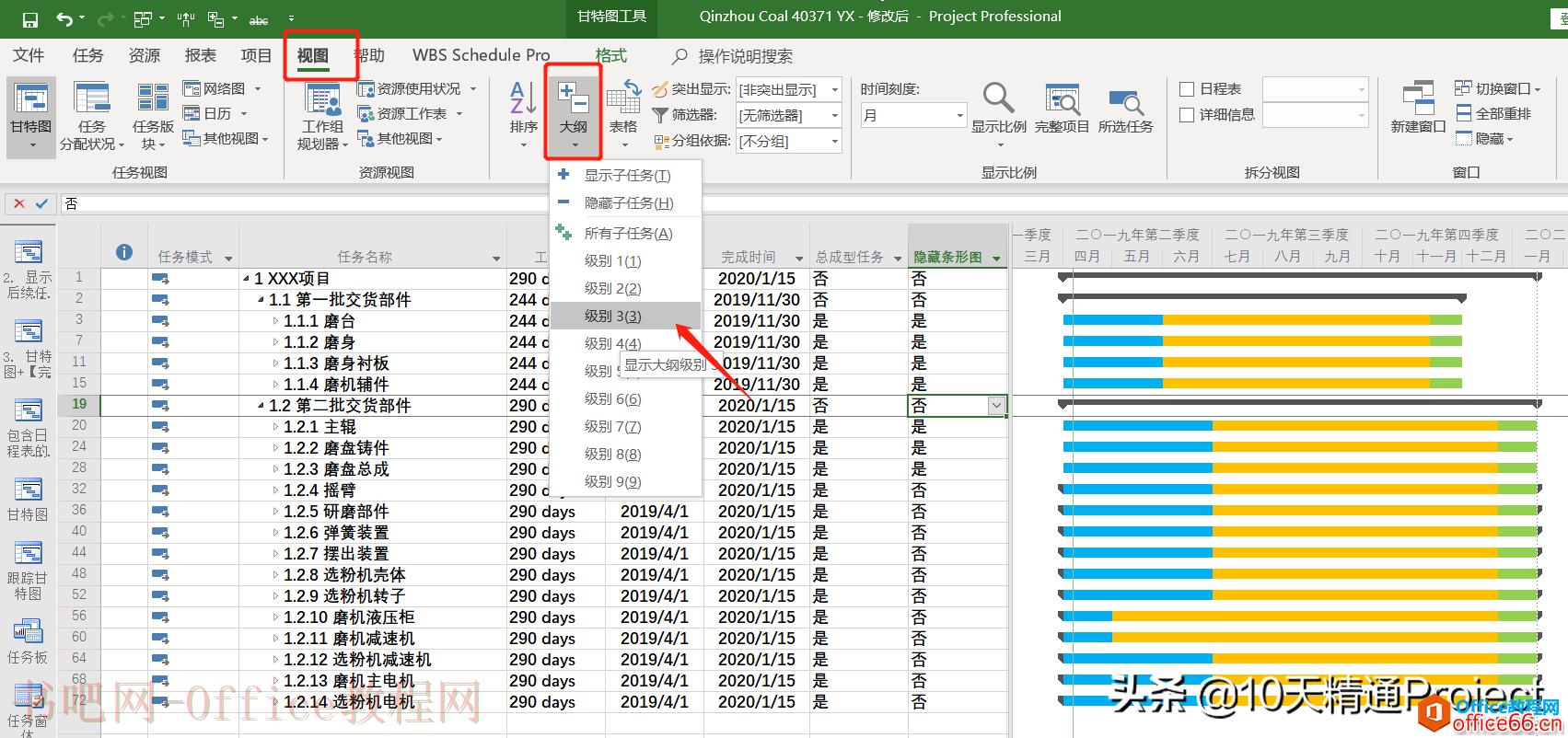Click row header 19
The width and height of the screenshot is (1568, 738).
79,404
